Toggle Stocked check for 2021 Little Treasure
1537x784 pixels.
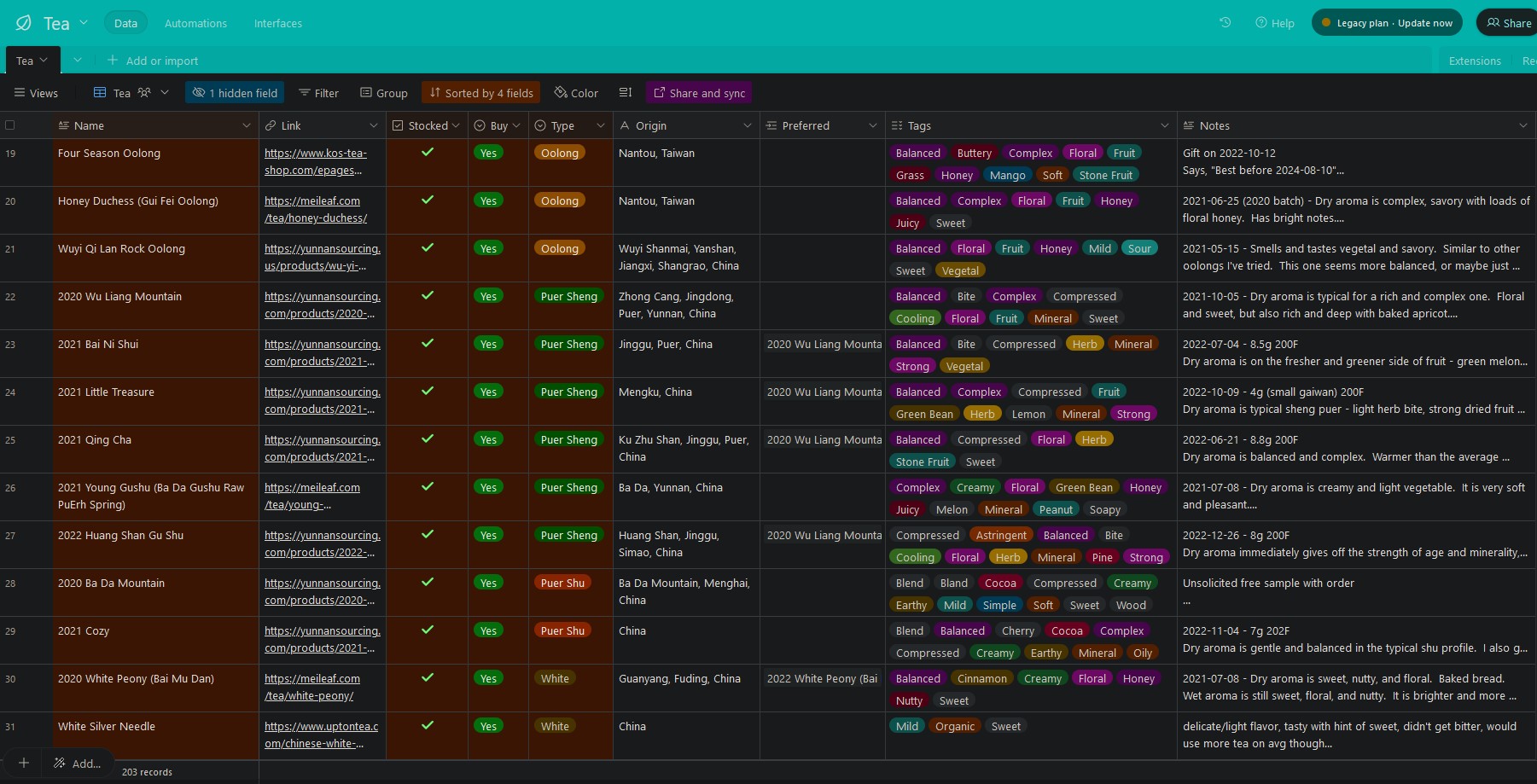click(428, 391)
